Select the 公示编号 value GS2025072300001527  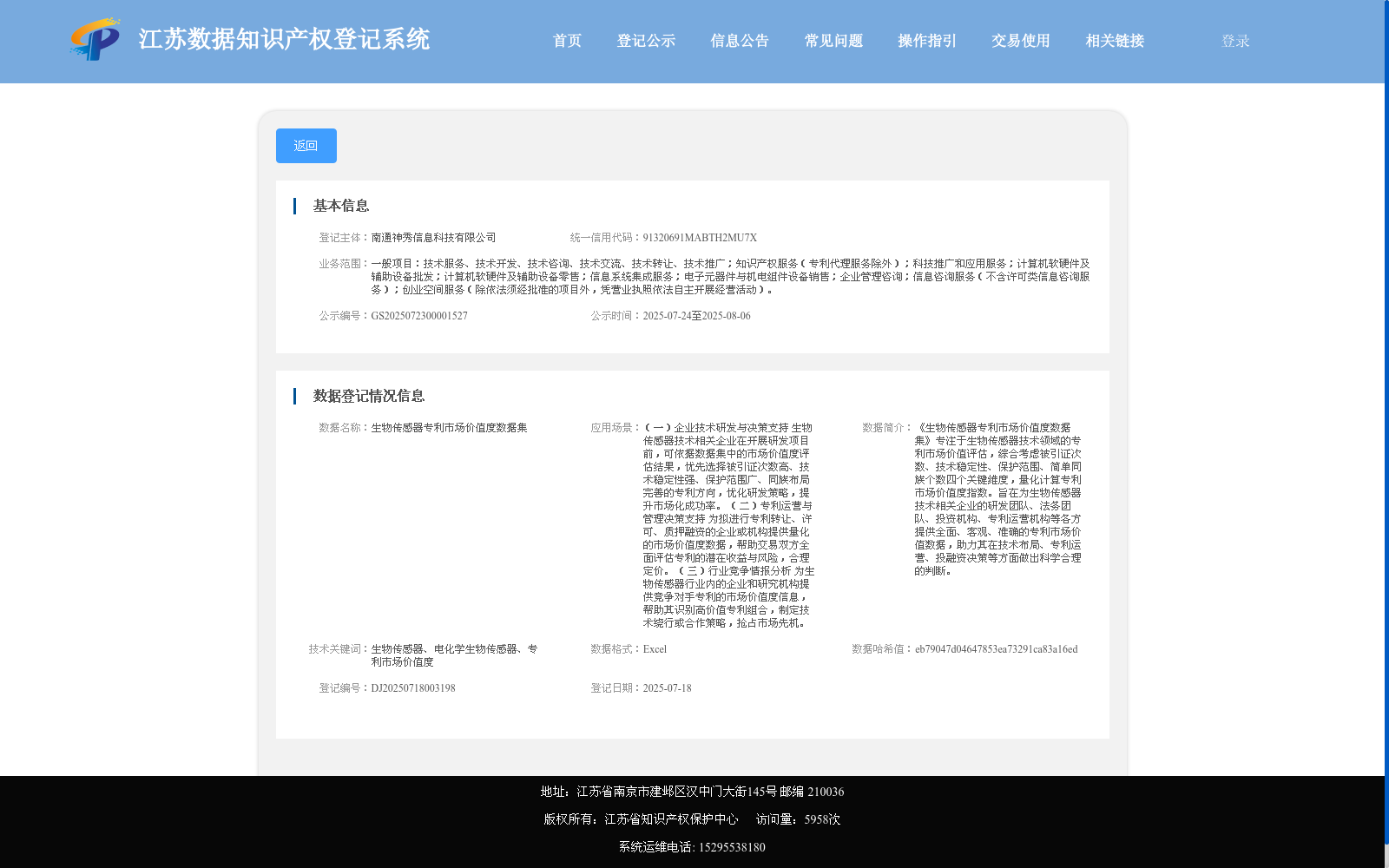(419, 316)
